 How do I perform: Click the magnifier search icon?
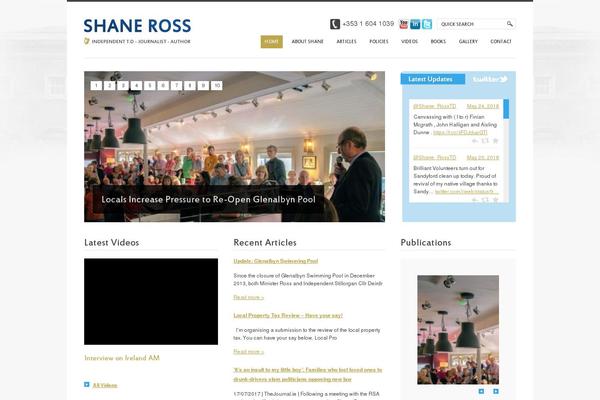pyautogui.click(x=510, y=24)
